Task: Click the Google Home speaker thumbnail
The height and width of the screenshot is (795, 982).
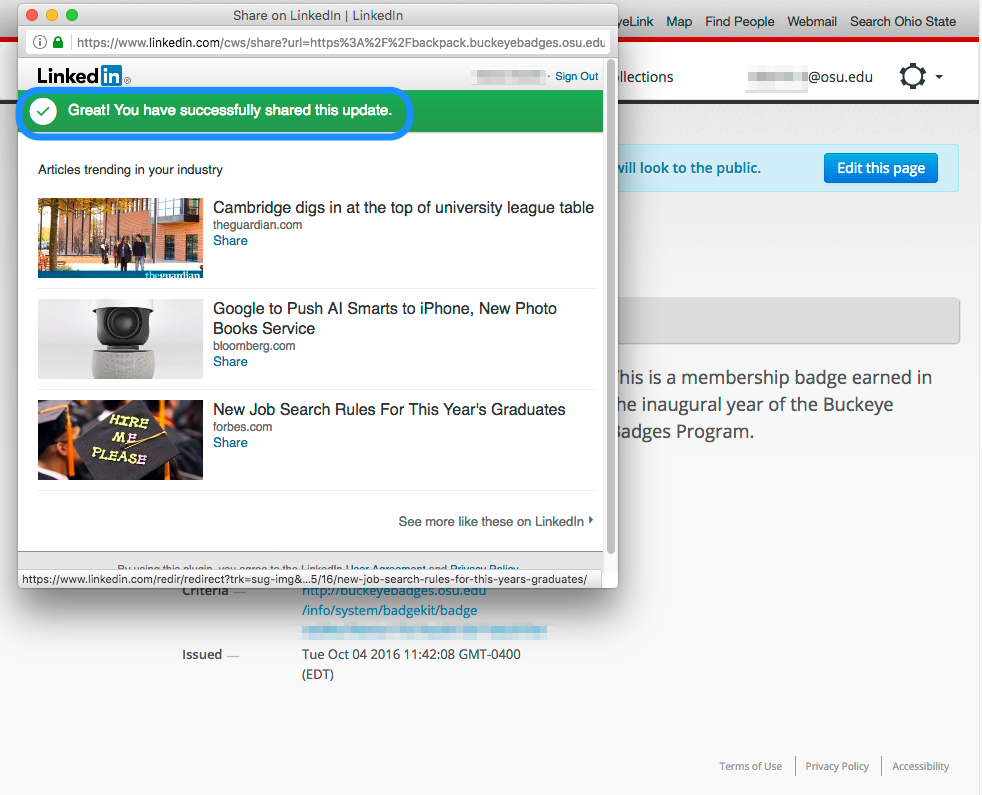Action: [x=120, y=339]
